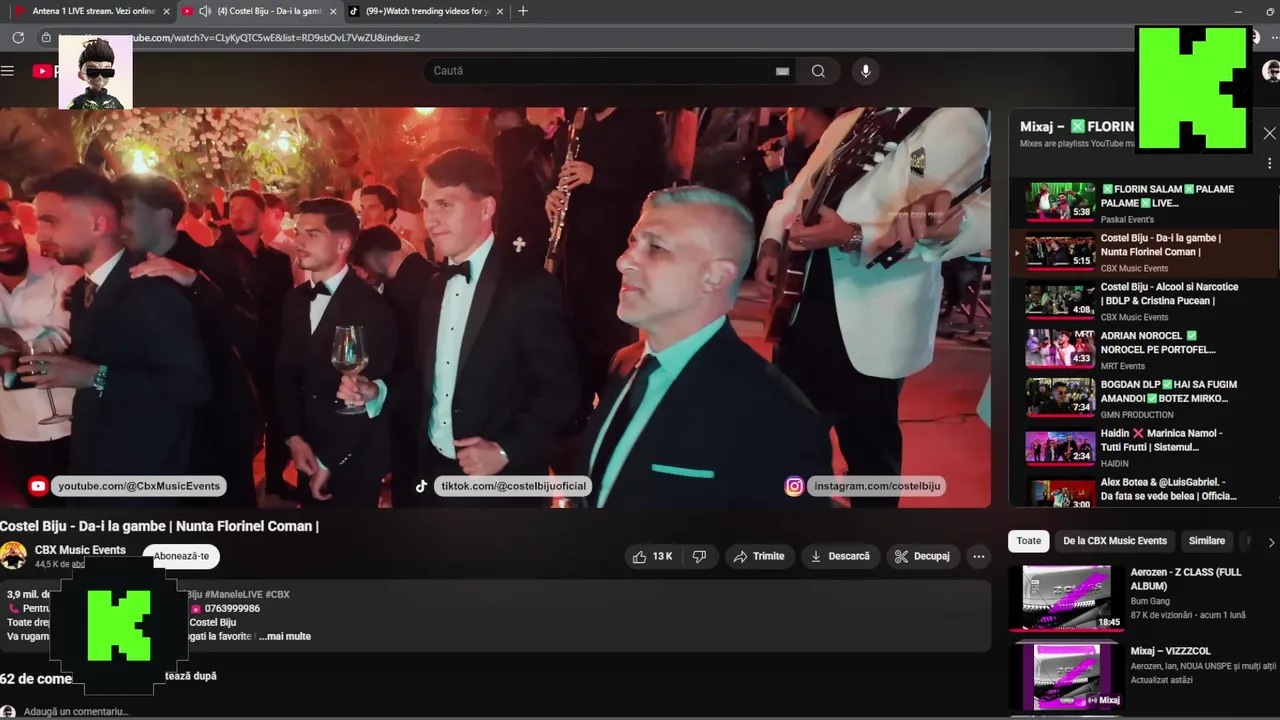The width and height of the screenshot is (1280, 720).
Task: Select the Similare filter chip
Action: pyautogui.click(x=1206, y=541)
